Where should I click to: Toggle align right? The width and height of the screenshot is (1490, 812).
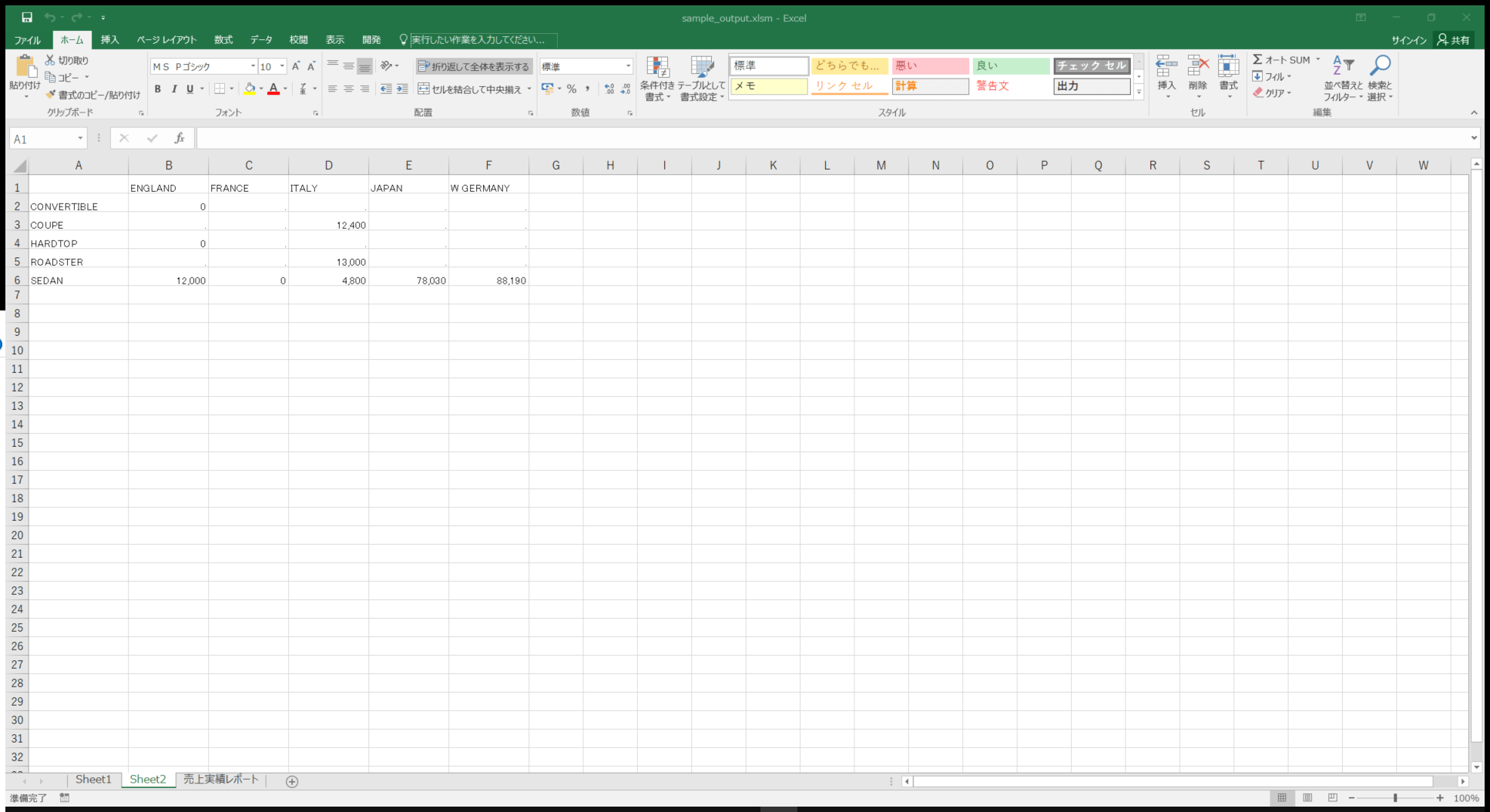[364, 89]
